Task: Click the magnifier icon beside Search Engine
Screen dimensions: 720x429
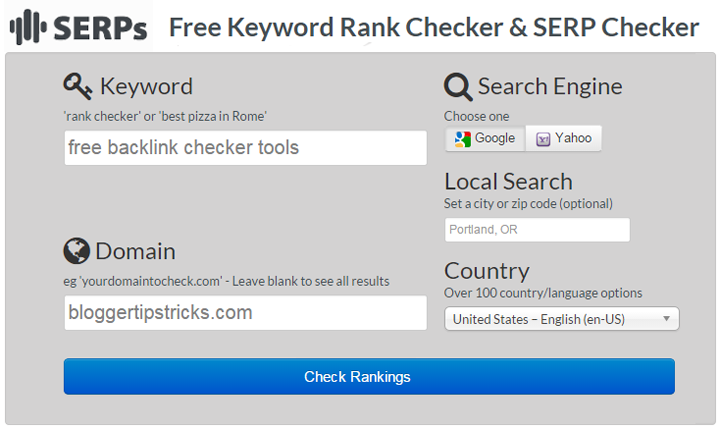Action: tap(458, 87)
